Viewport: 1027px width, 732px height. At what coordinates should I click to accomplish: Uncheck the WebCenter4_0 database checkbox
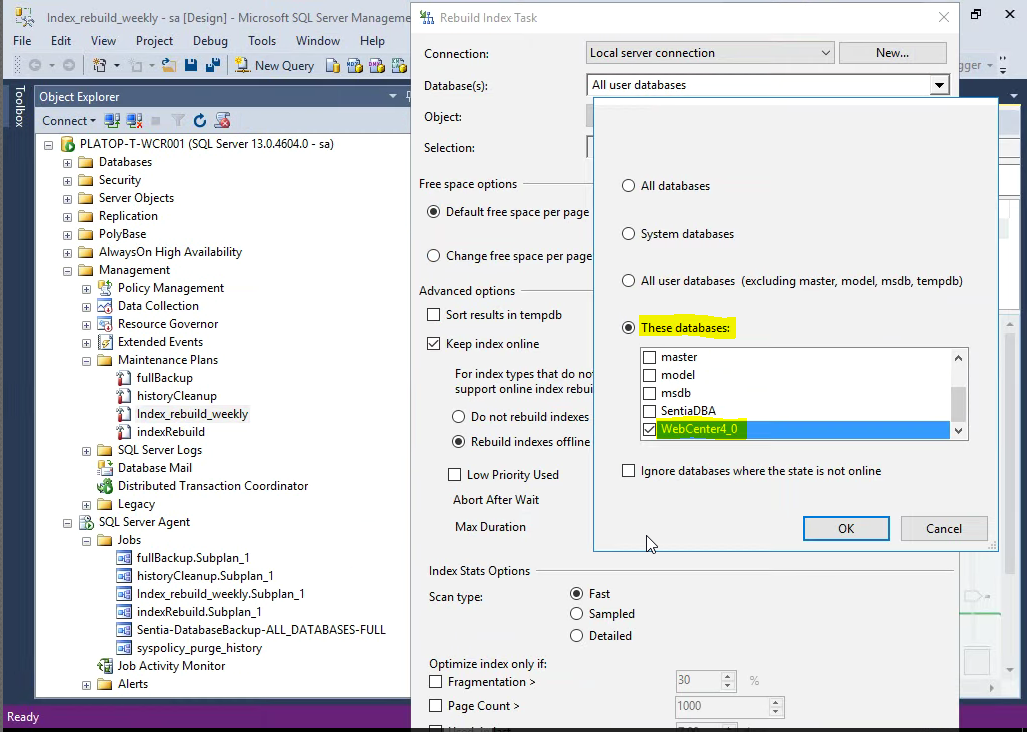tap(650, 430)
